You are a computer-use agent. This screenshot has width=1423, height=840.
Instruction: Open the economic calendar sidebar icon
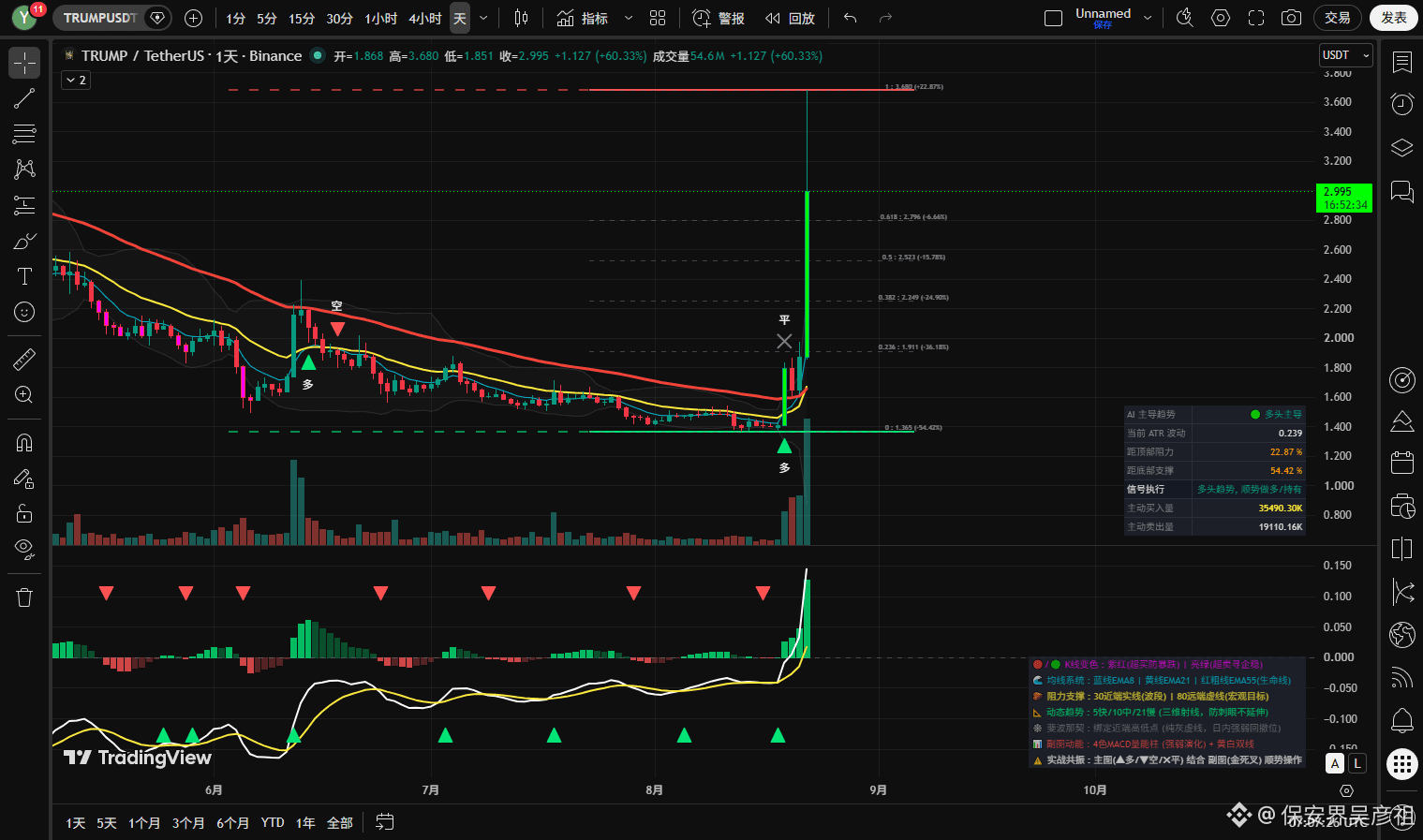[x=1402, y=462]
